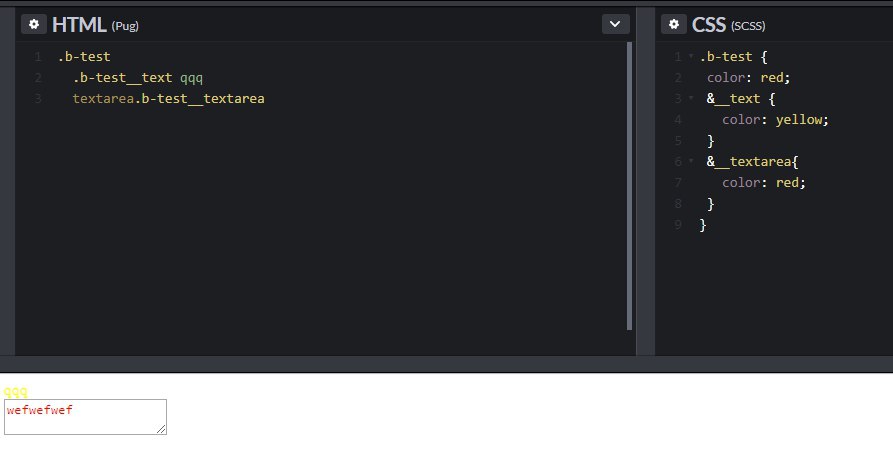
Task: Click inside the preview textarea with wefwefwef
Action: click(x=85, y=417)
